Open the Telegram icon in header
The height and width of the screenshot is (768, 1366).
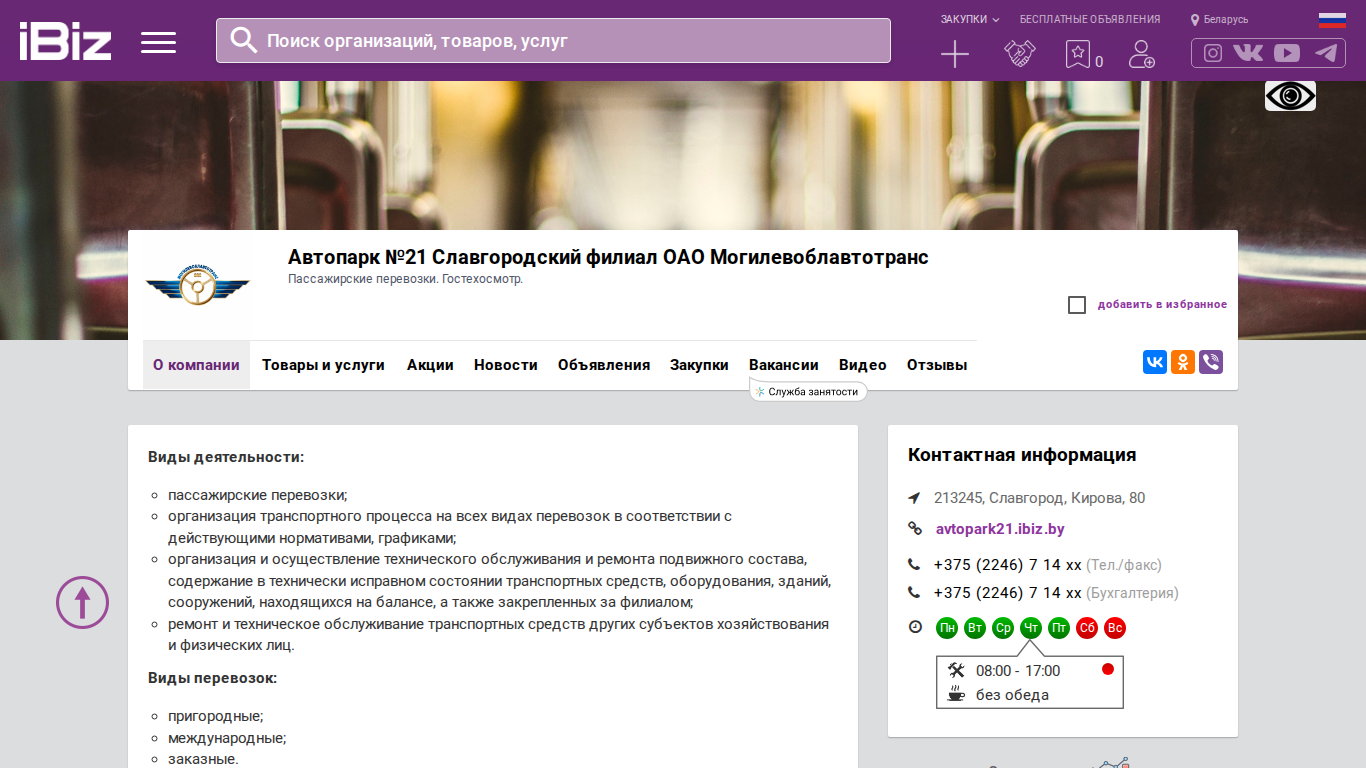[x=1326, y=53]
